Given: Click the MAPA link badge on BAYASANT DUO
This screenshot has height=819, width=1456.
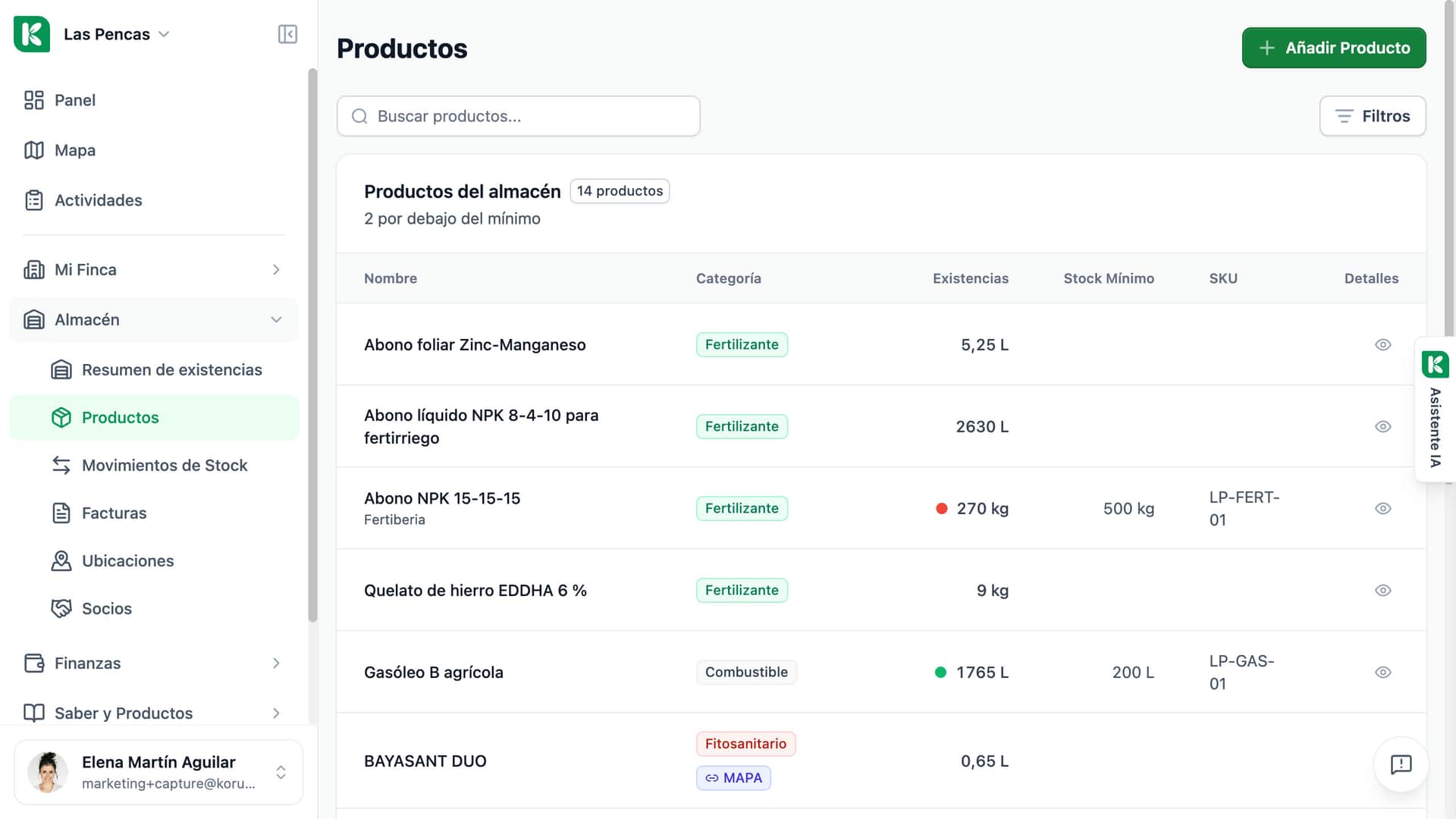Looking at the screenshot, I should tap(733, 778).
